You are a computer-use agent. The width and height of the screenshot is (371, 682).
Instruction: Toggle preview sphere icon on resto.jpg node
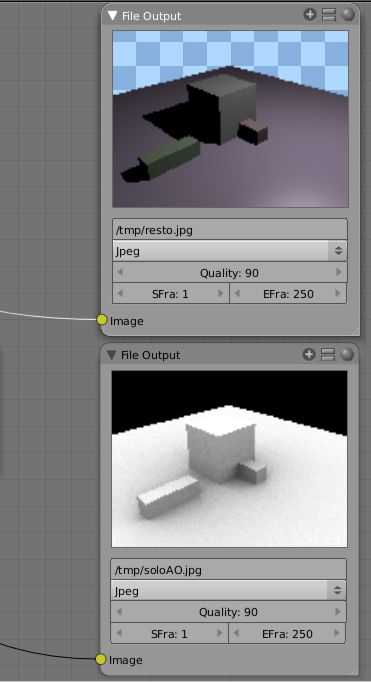click(x=348, y=15)
